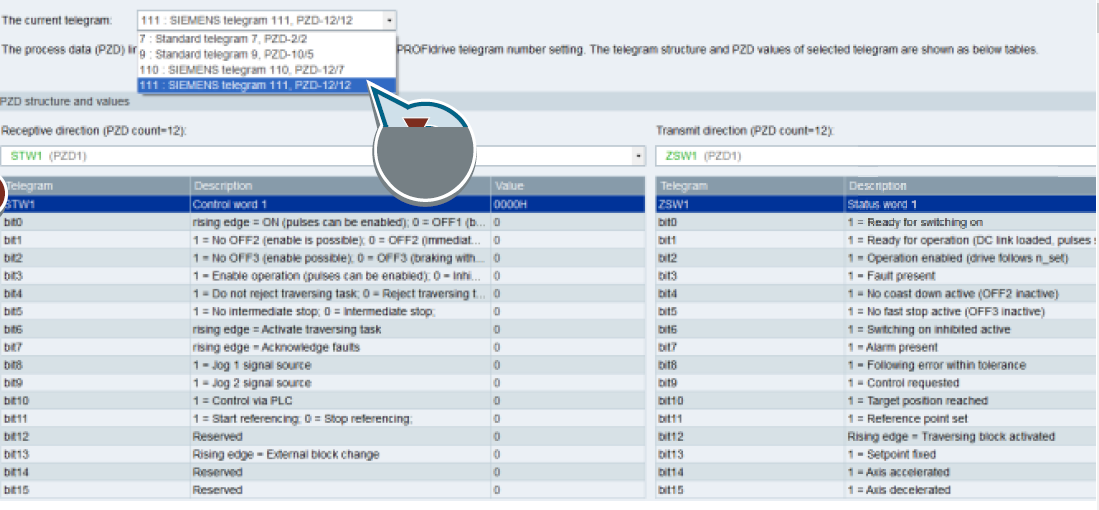The height and width of the screenshot is (510, 1099).
Task: Select '1 = No fast stop active' row
Action: pos(877,312)
